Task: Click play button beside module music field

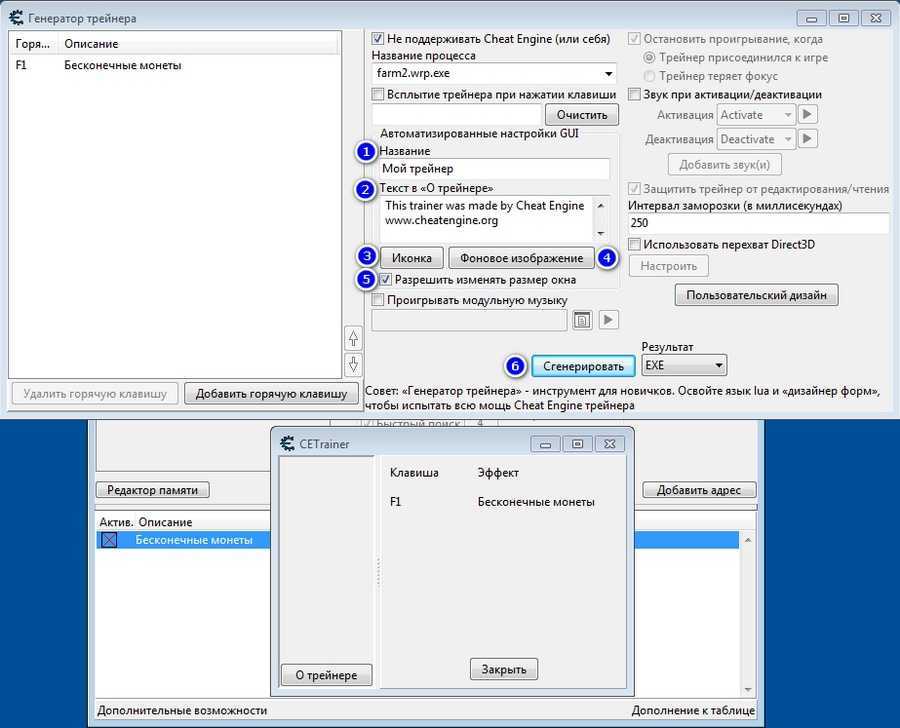Action: (608, 320)
